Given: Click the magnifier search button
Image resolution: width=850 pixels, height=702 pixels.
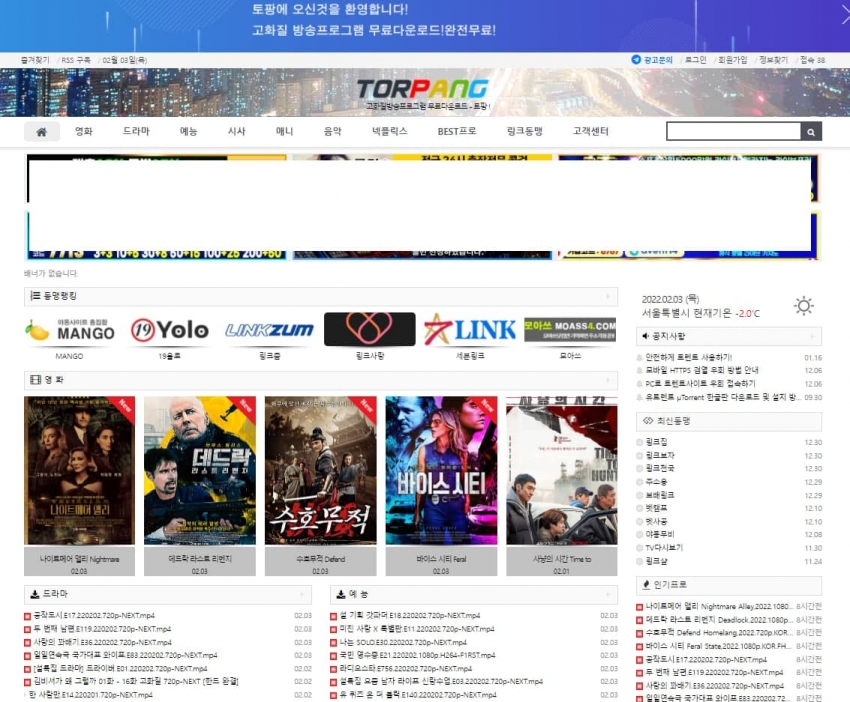Looking at the screenshot, I should [811, 132].
